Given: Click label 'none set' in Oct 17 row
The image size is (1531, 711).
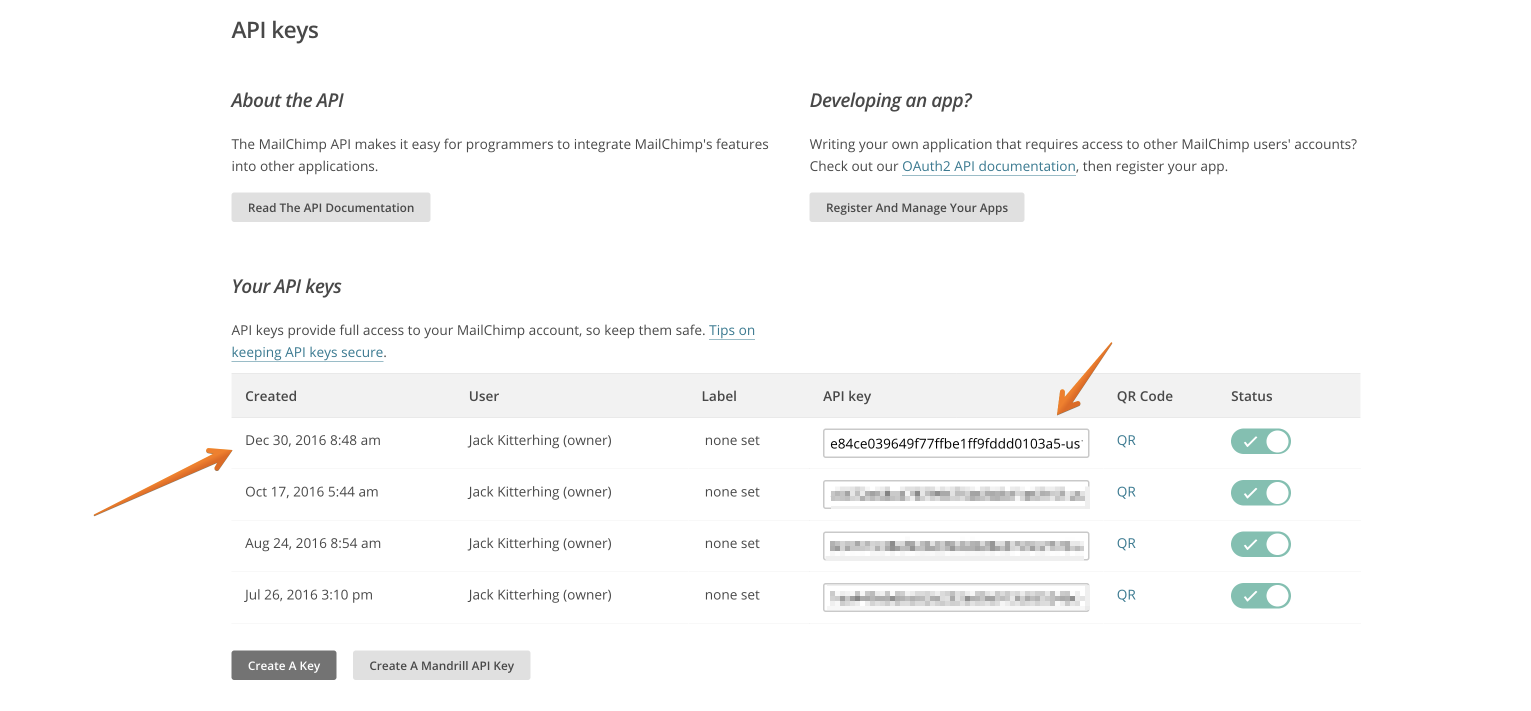Looking at the screenshot, I should 732,492.
